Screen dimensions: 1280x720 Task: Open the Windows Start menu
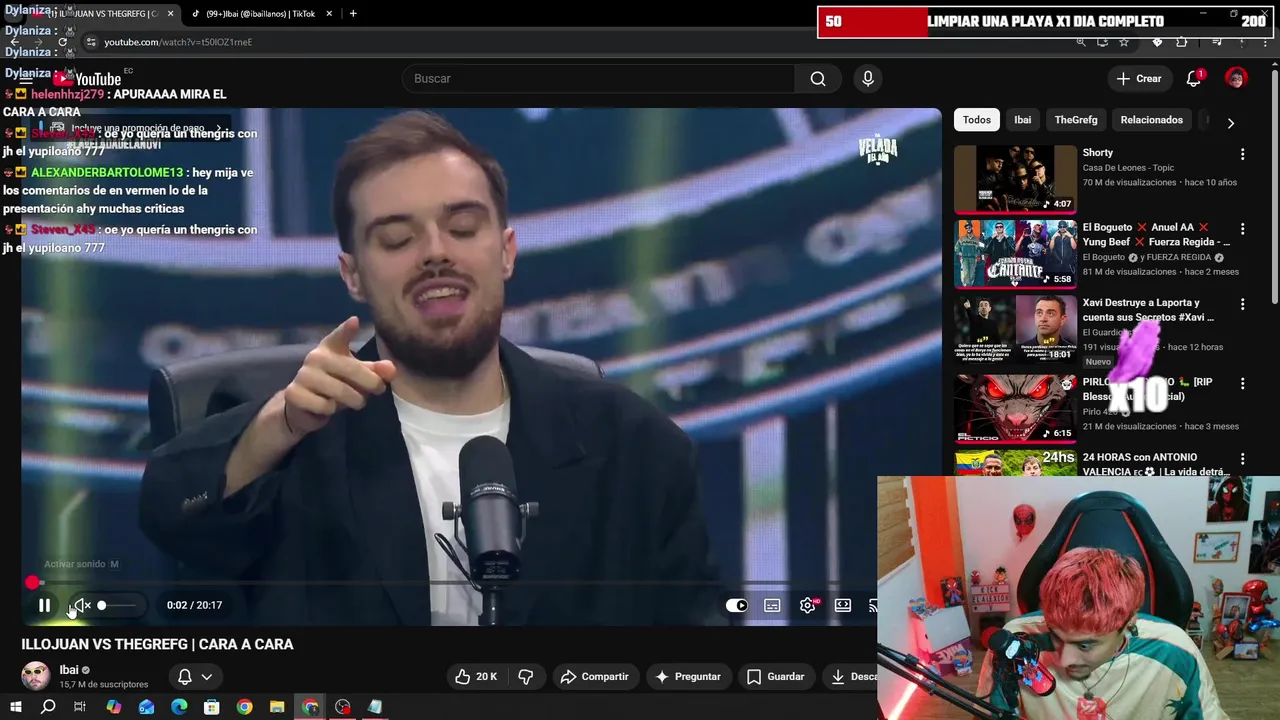click(x=16, y=707)
